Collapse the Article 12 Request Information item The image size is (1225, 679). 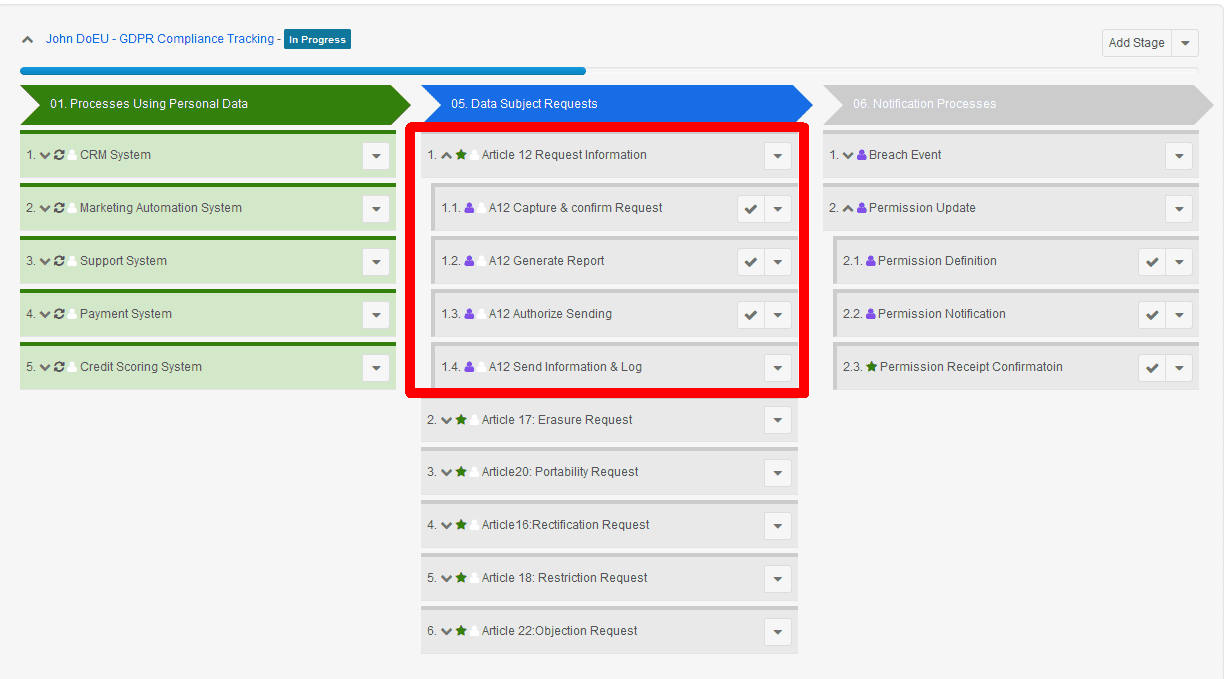(446, 155)
